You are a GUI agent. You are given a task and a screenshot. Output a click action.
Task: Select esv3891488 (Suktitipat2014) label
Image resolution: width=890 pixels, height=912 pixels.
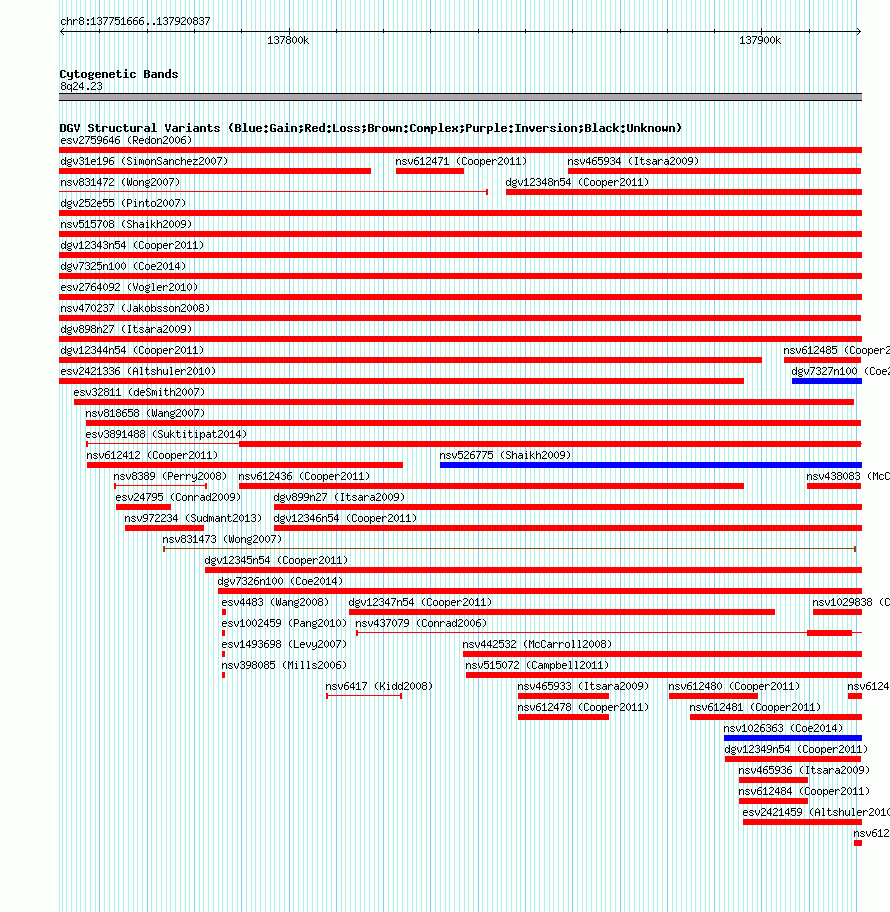(x=166, y=433)
